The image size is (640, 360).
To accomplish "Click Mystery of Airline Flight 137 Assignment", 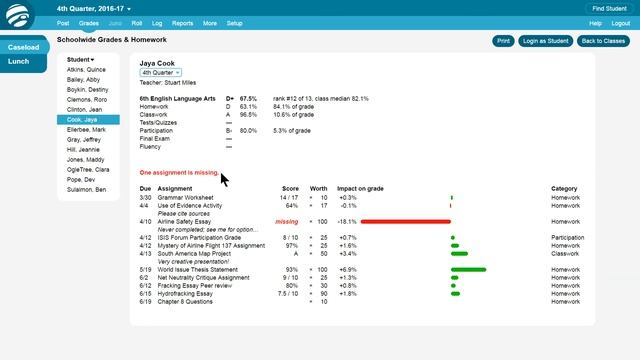I will (211, 246).
